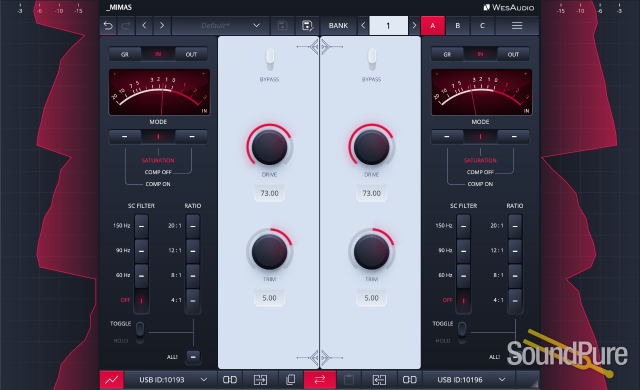
Task: Open the USB ID:10196 device dropdown
Action: click(471, 380)
